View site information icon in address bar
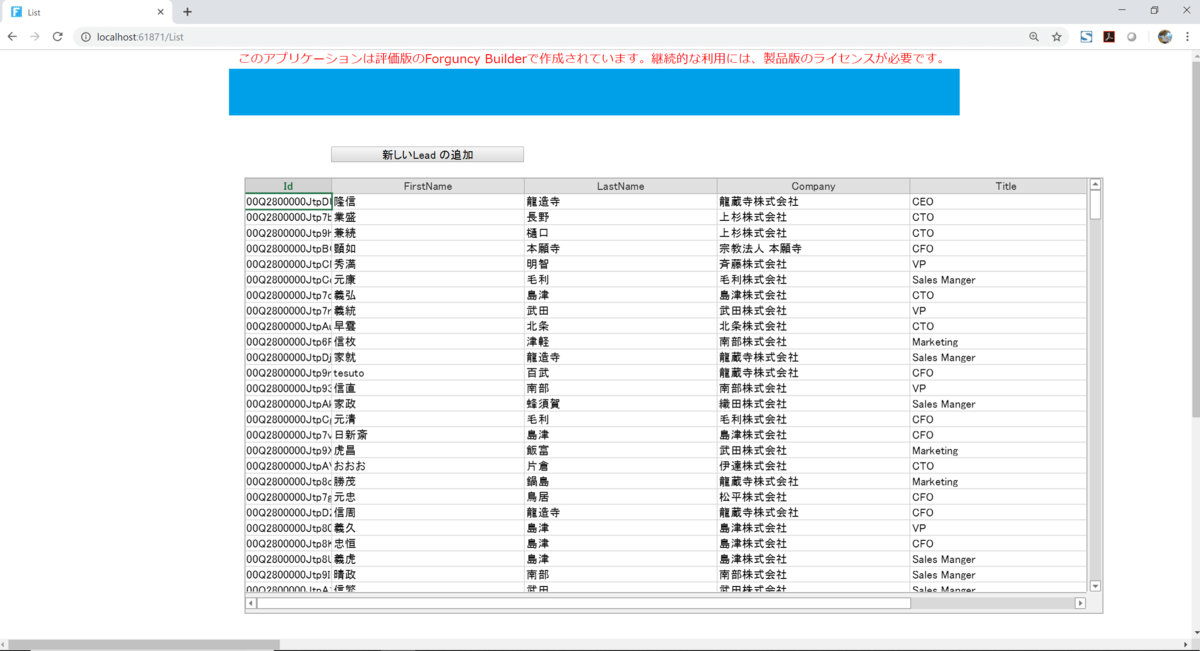Screen dimensions: 1200x651 click(x=86, y=37)
